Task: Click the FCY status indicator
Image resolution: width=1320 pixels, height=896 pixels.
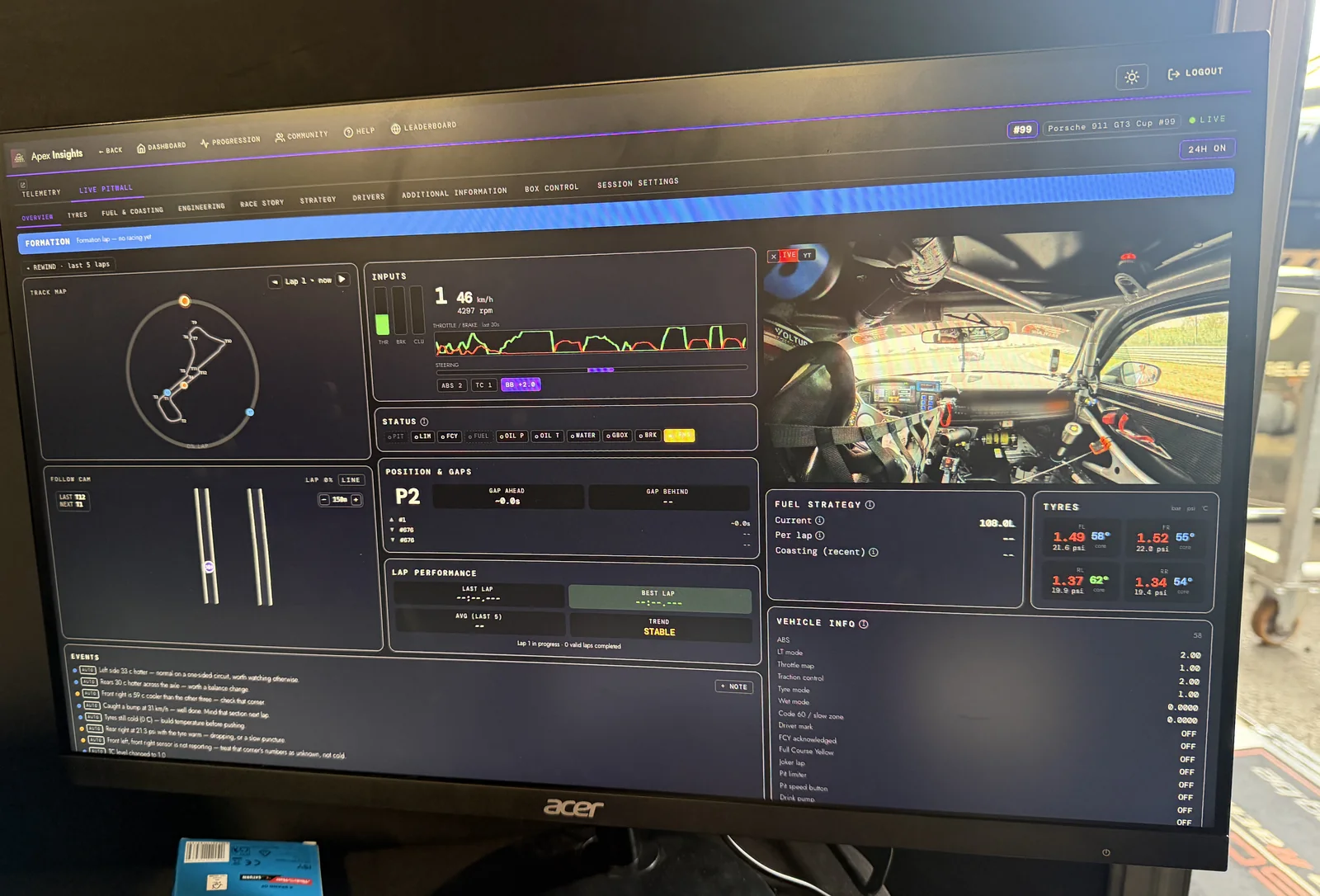Action: (x=449, y=436)
